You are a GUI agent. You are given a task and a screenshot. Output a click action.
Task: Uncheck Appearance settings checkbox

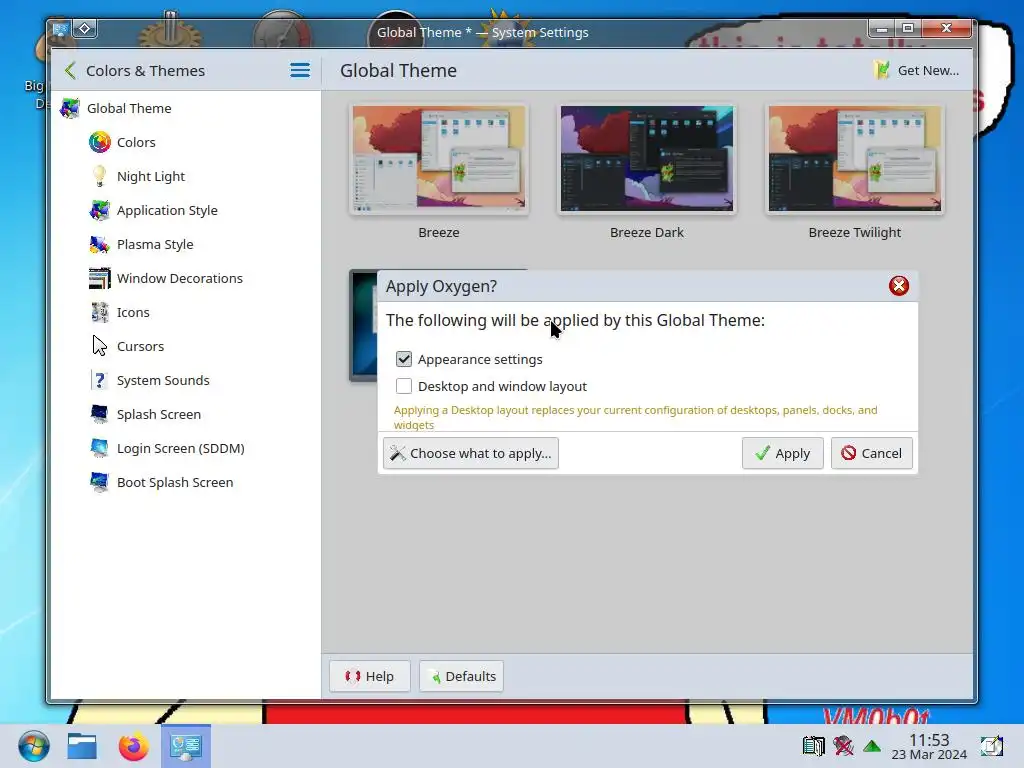point(404,359)
